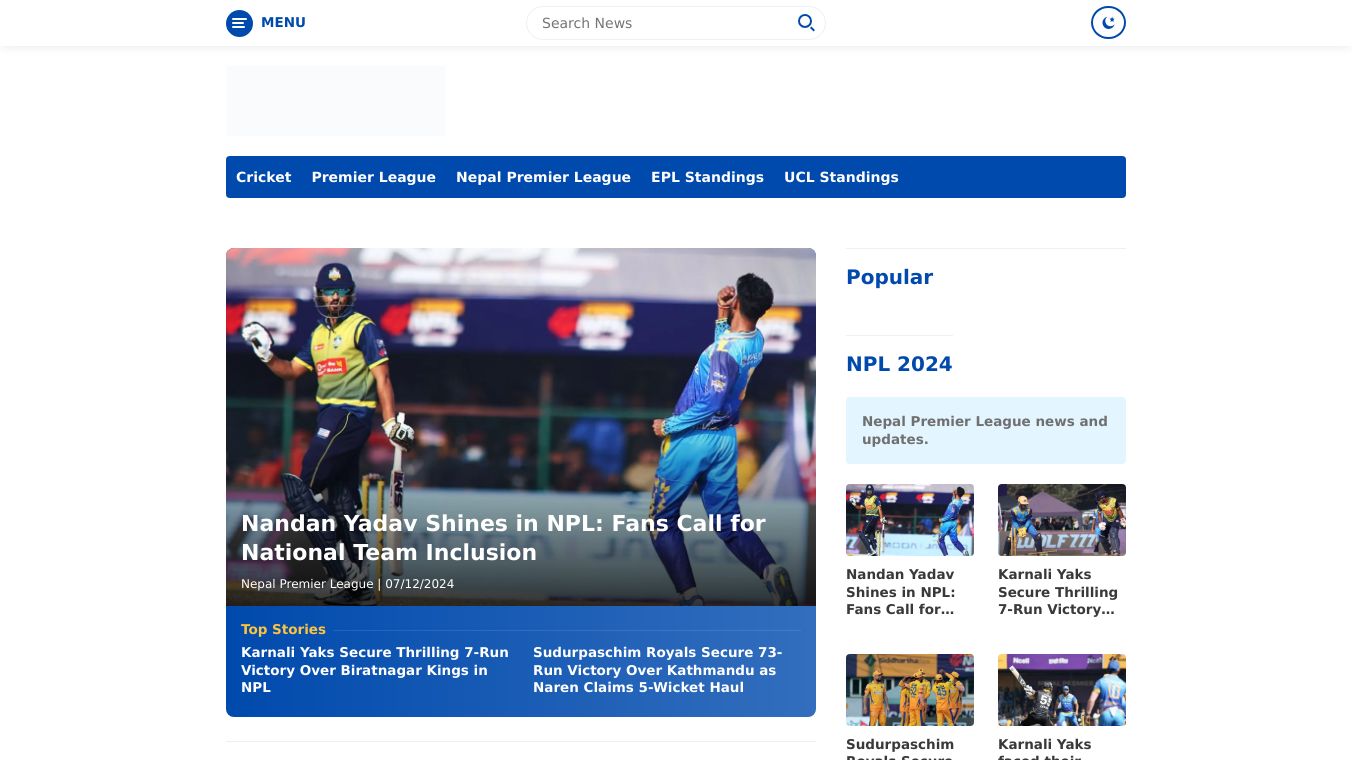
Task: Read Karnali Yaks 7-Run Victory top story
Action: [x=375, y=670]
